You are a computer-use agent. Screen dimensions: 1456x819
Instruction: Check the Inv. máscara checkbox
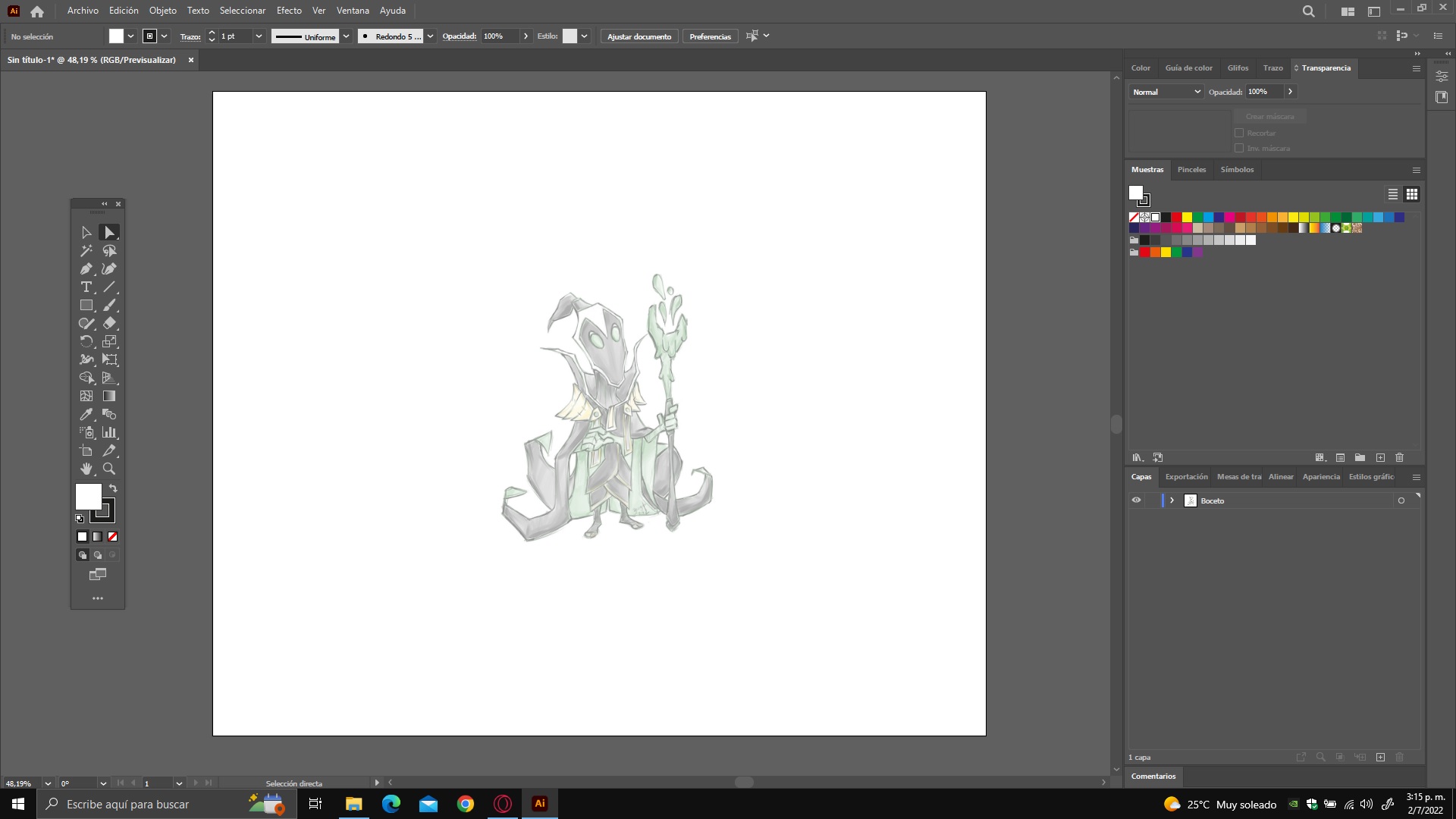pyautogui.click(x=1239, y=148)
